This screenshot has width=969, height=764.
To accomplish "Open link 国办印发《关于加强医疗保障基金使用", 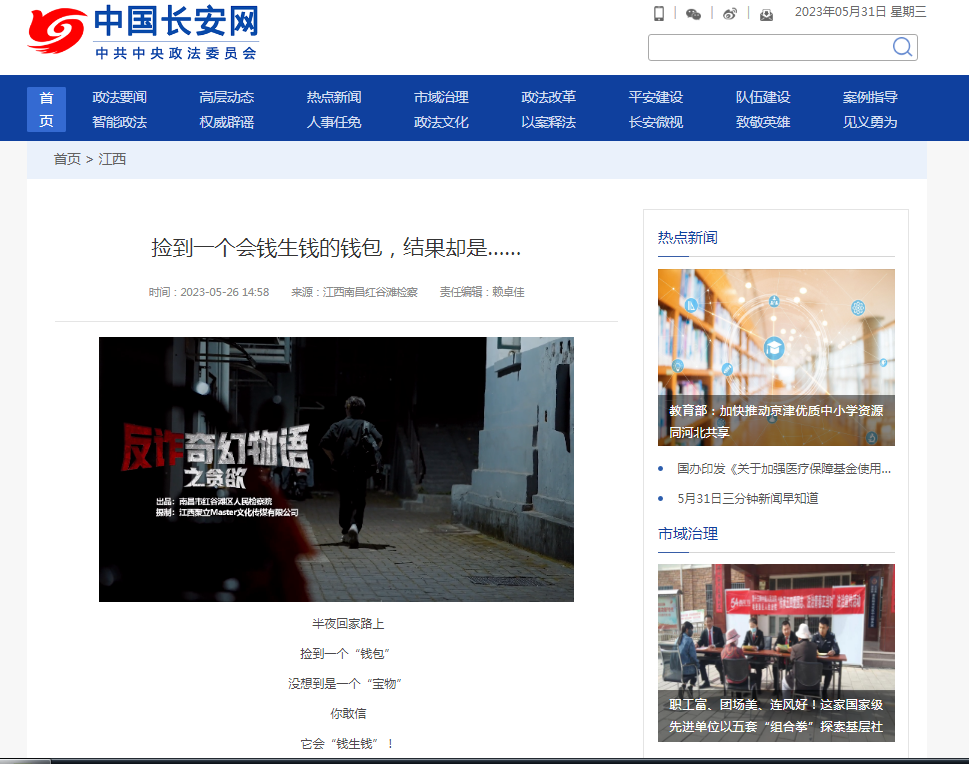I will coord(784,469).
